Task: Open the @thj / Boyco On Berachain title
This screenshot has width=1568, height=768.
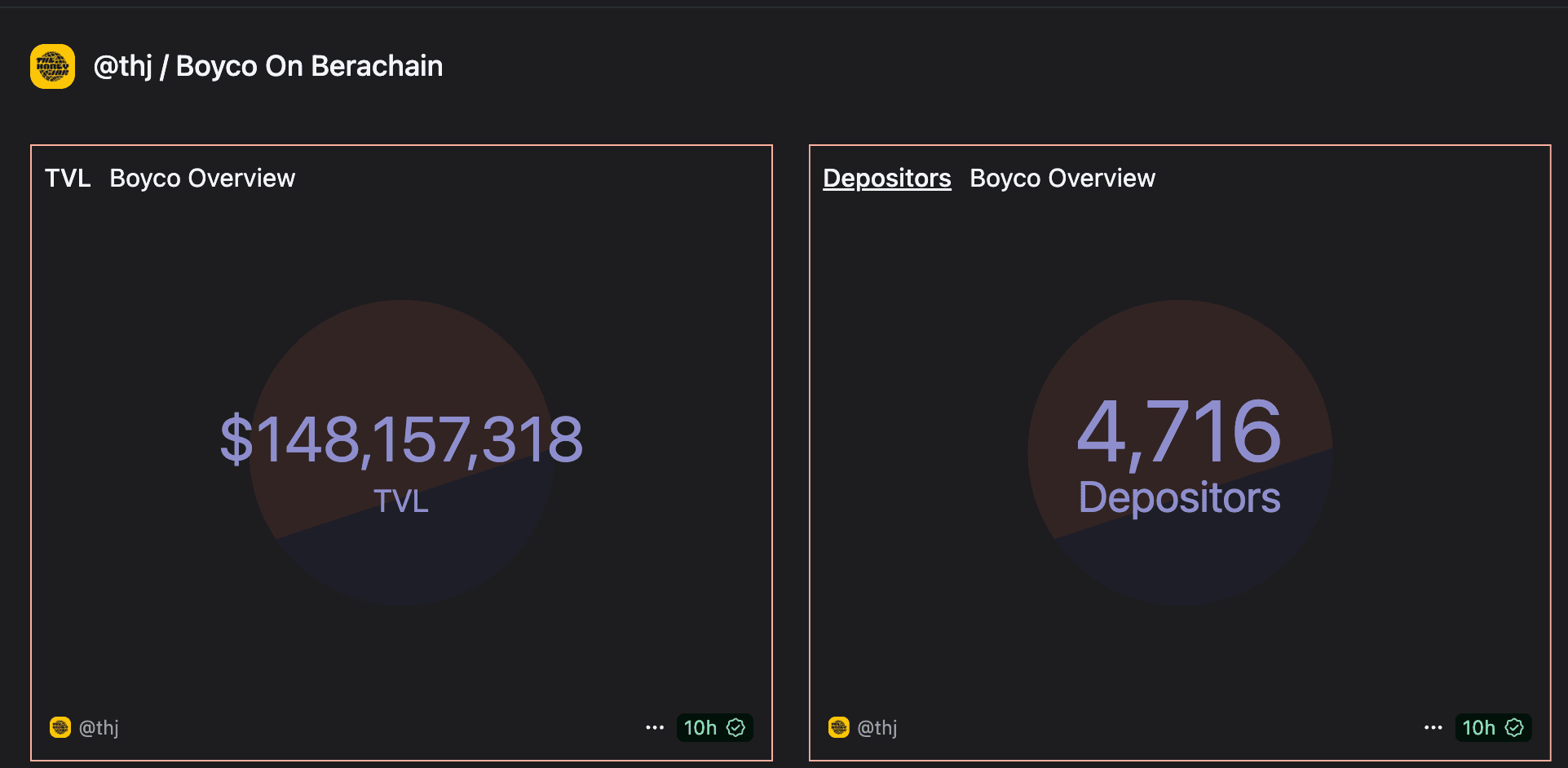Action: 268,66
